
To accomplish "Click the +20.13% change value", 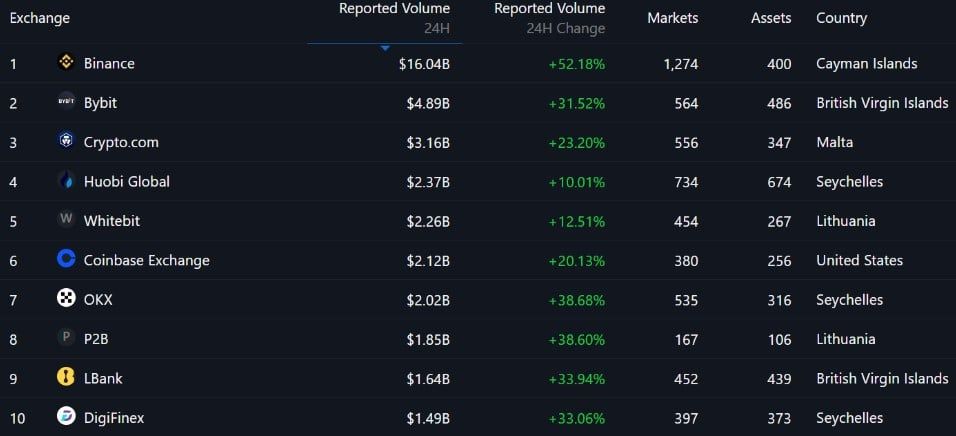I will coord(577,261).
